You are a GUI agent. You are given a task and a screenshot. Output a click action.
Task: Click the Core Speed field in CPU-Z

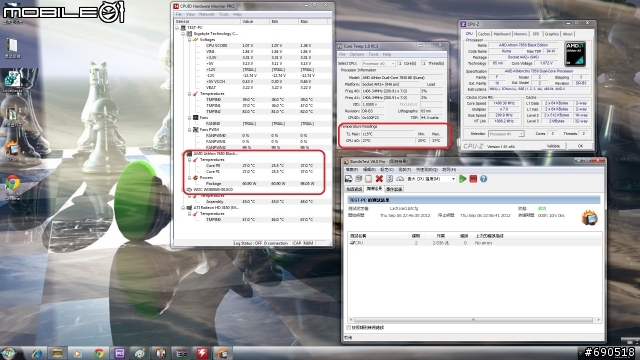504,103
